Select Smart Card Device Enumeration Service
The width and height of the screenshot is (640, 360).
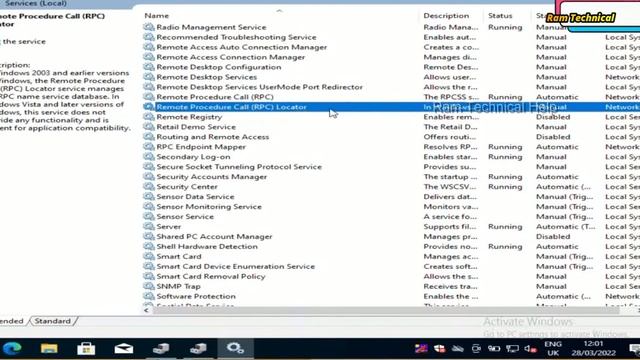[236, 267]
